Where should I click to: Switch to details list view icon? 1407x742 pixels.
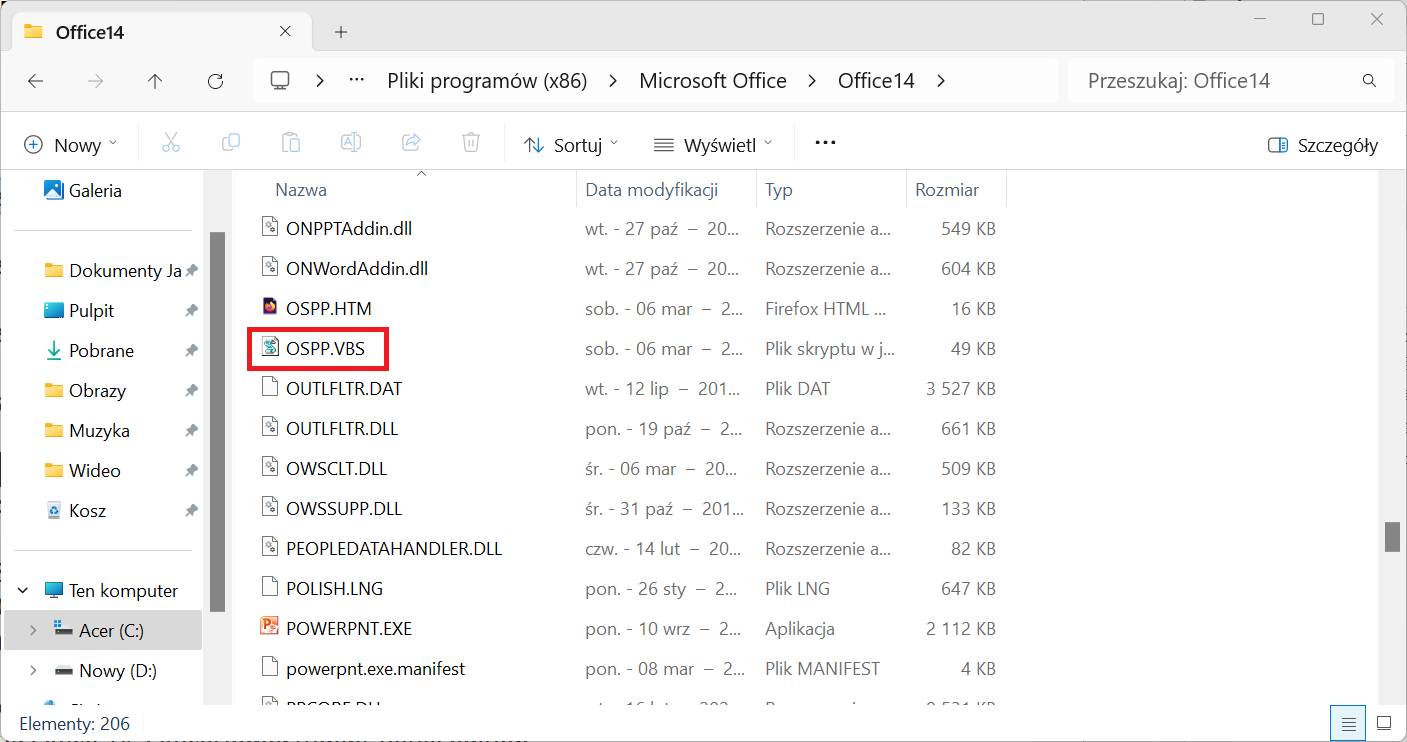pos(1348,722)
